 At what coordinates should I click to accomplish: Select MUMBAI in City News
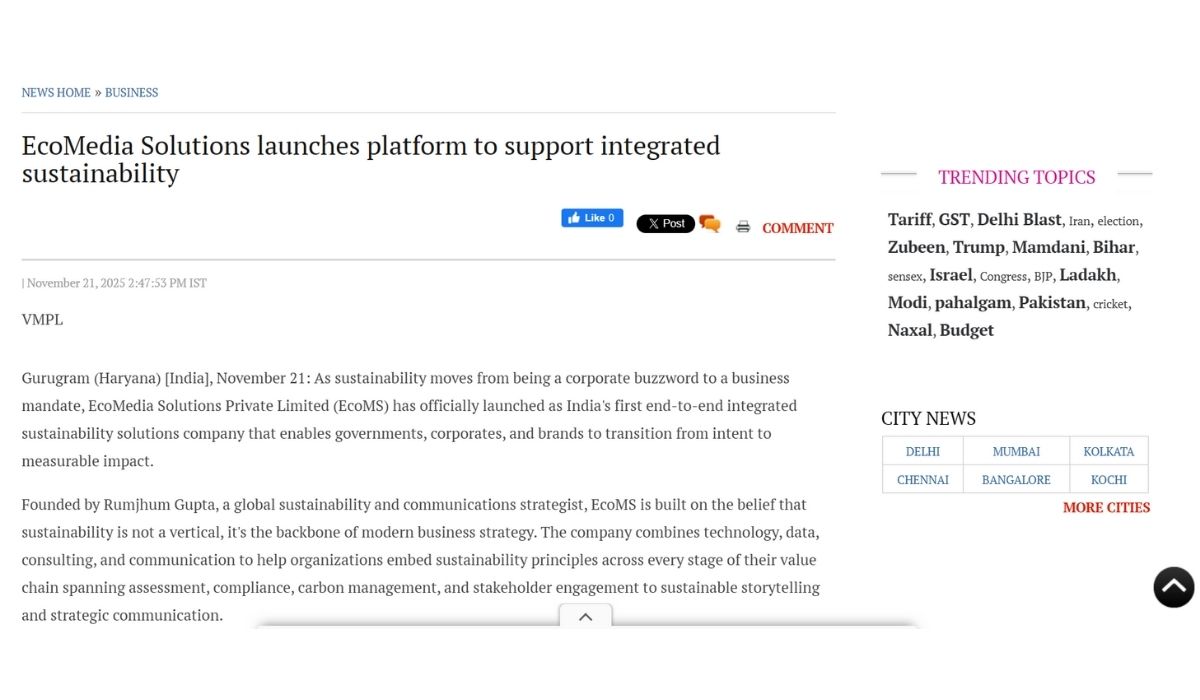click(1016, 451)
